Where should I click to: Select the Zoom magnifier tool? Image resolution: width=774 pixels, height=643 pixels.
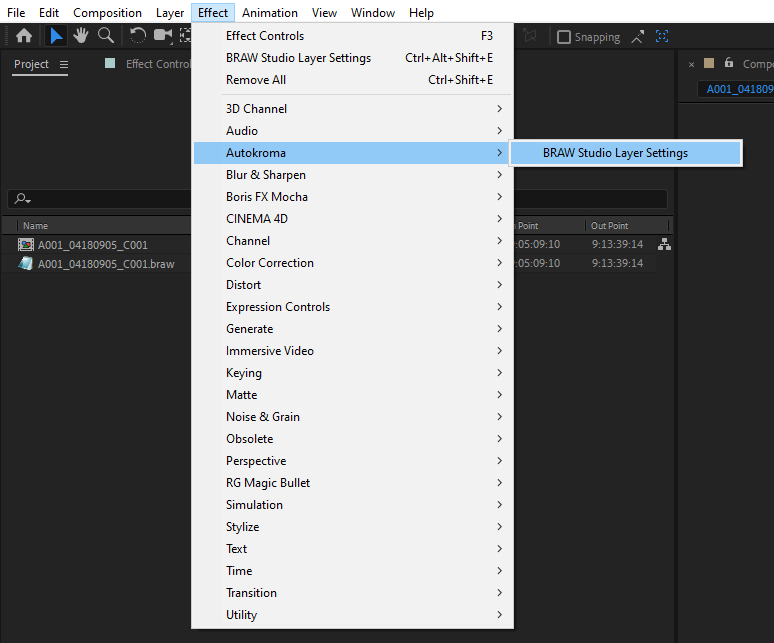[x=105, y=36]
